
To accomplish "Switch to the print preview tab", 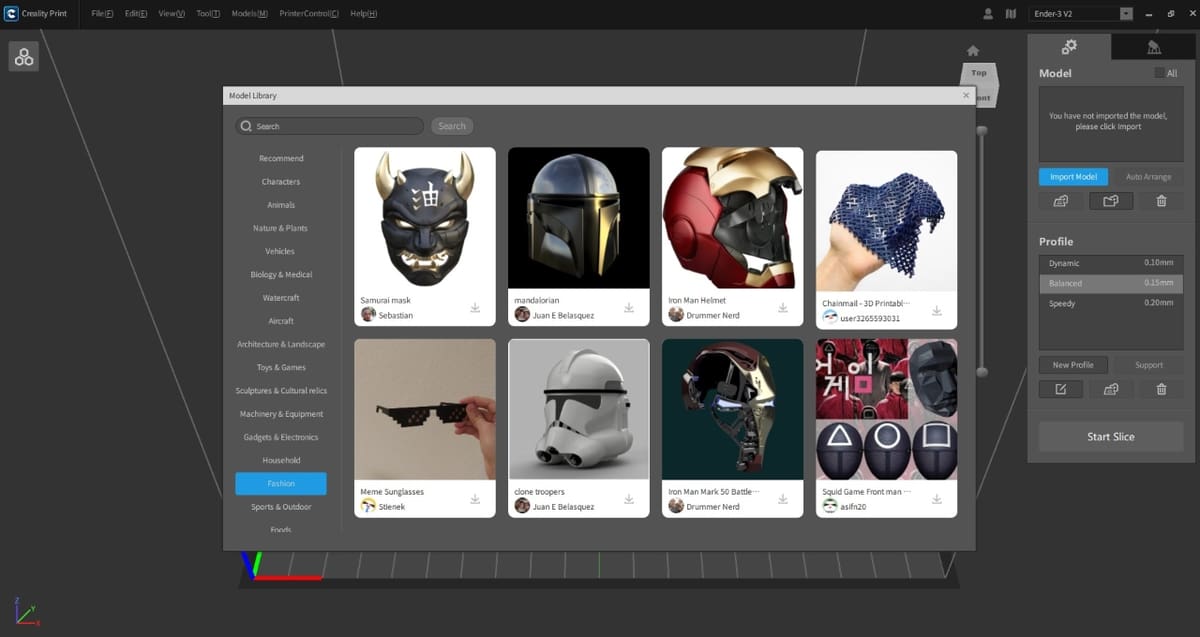I will [1153, 47].
